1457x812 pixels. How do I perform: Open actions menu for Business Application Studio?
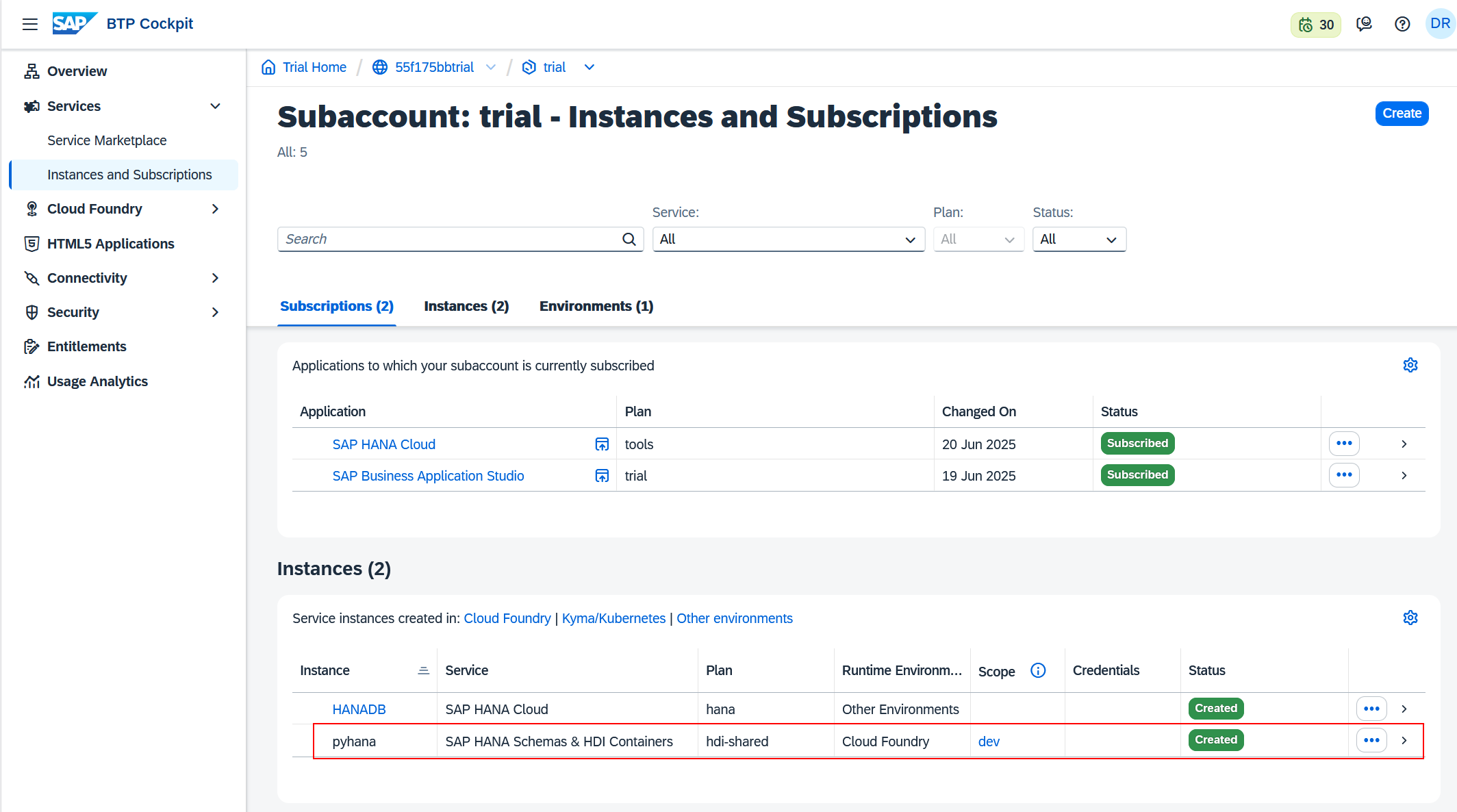1344,475
